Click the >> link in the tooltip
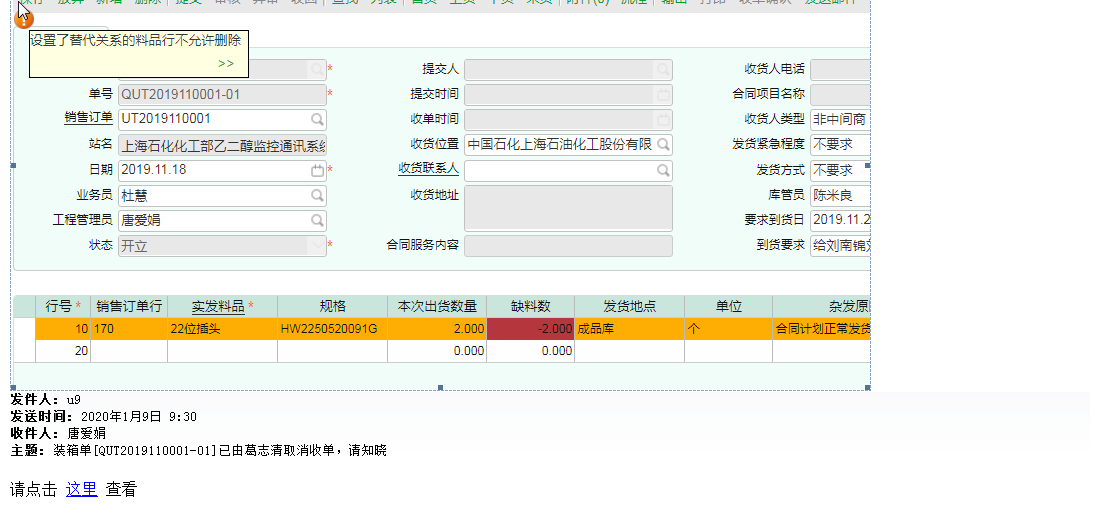 pos(226,64)
